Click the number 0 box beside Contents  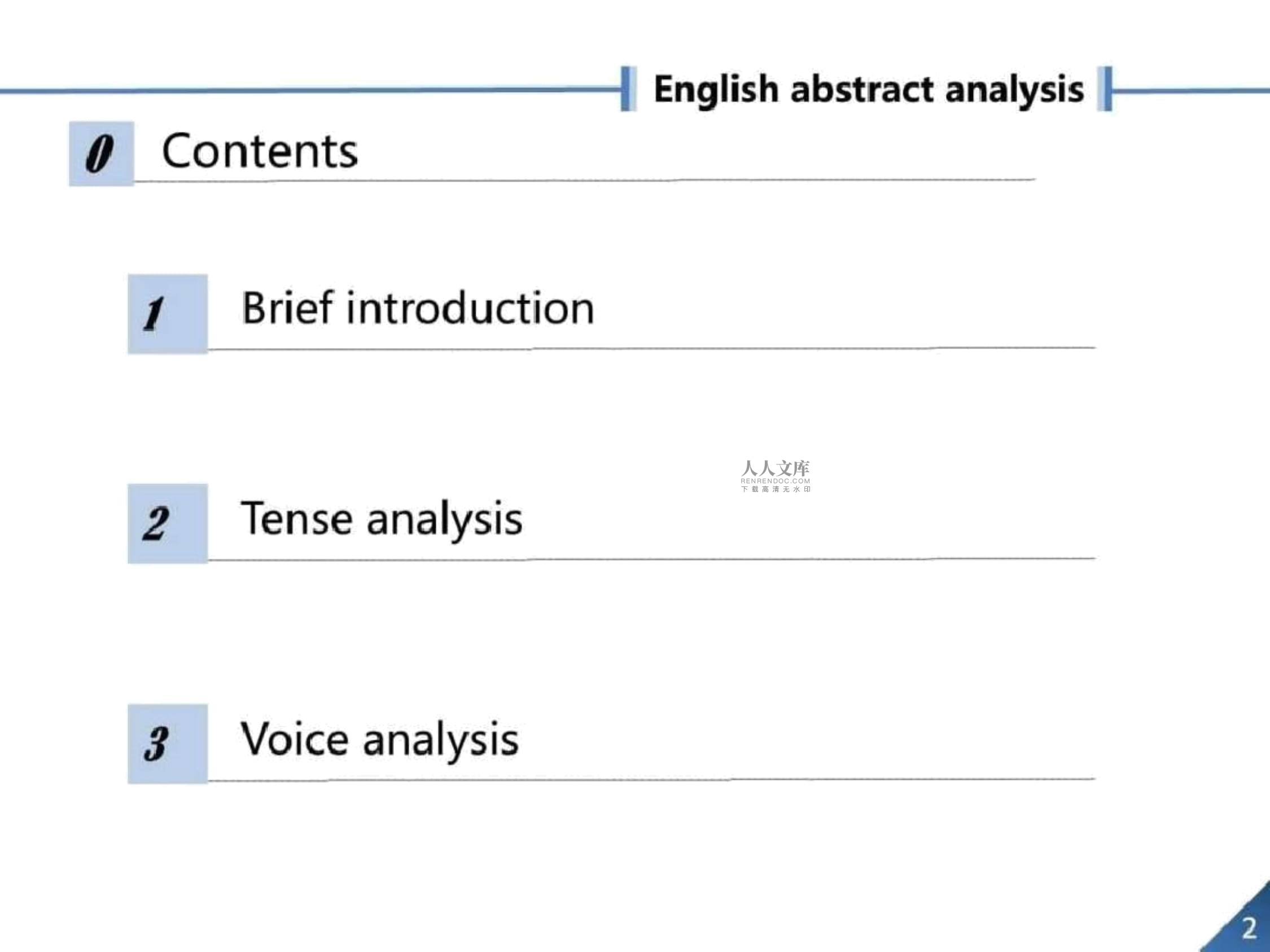102,154
